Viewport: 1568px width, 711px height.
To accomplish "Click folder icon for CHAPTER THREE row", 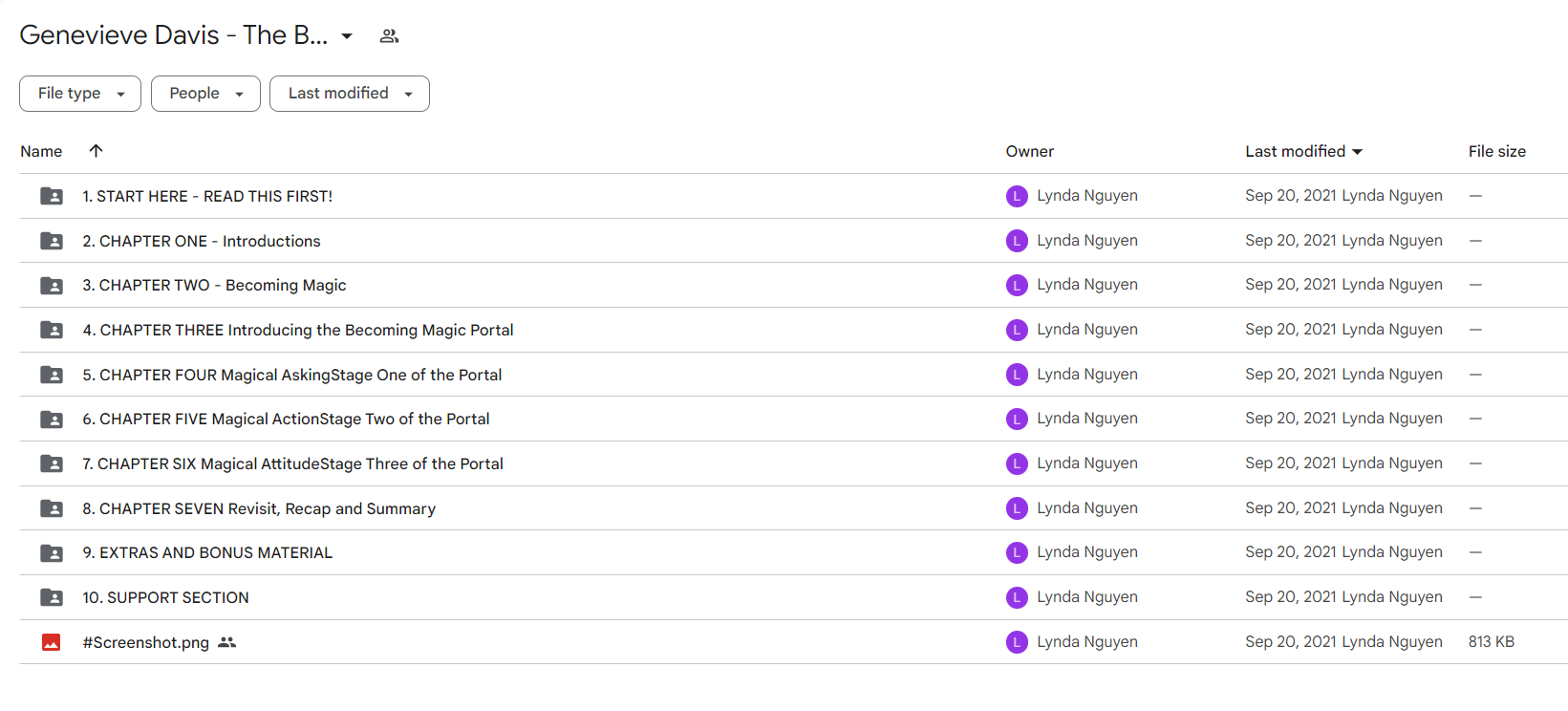I will (52, 330).
